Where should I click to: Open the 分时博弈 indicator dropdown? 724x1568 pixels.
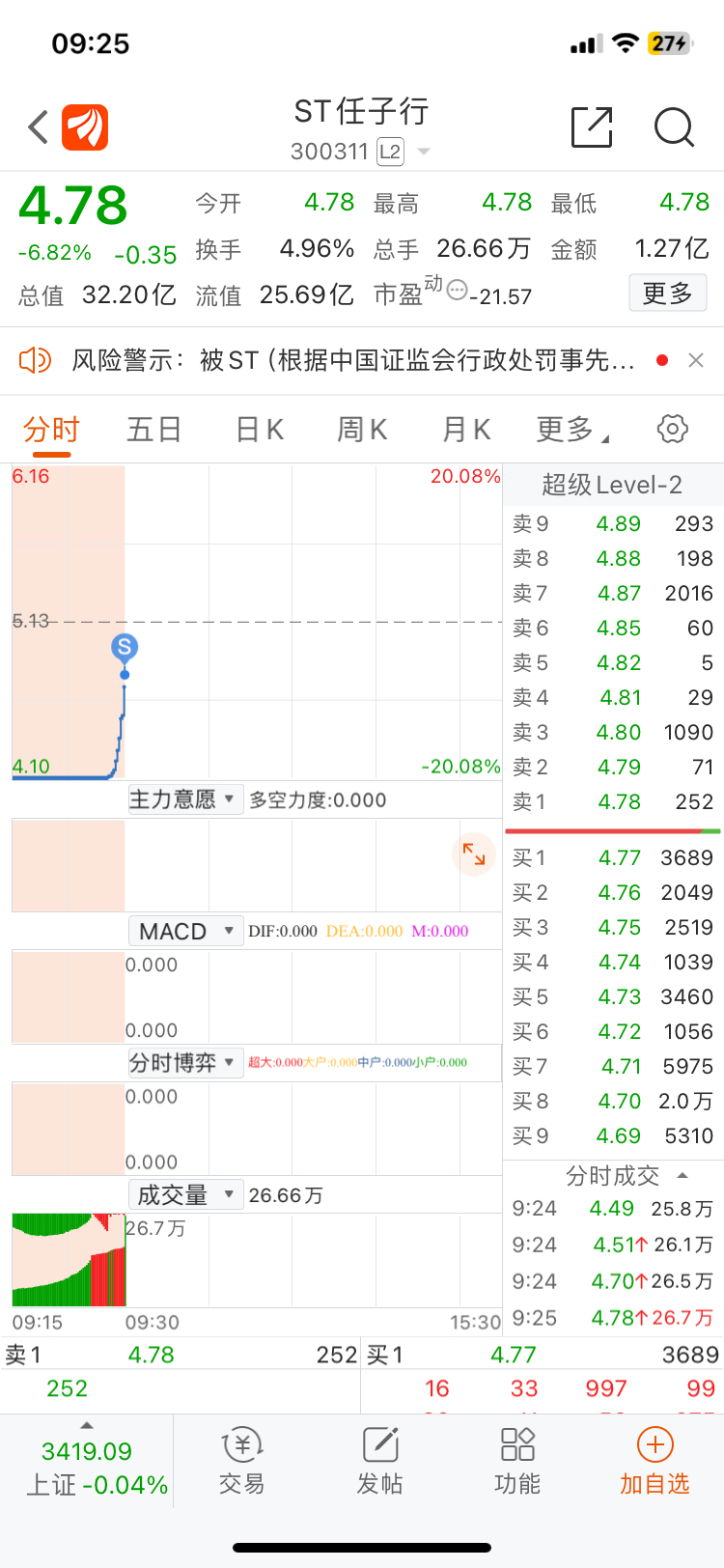pos(185,1062)
